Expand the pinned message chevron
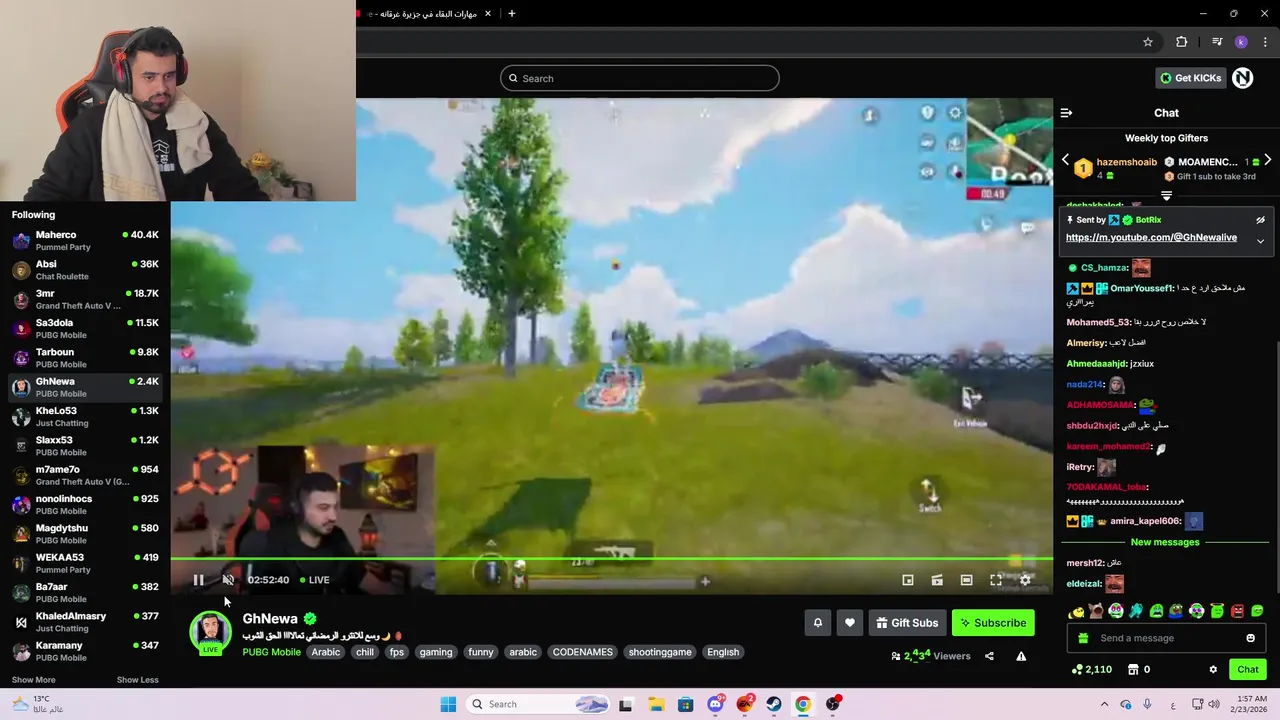Viewport: 1280px width, 720px height. coord(1260,240)
